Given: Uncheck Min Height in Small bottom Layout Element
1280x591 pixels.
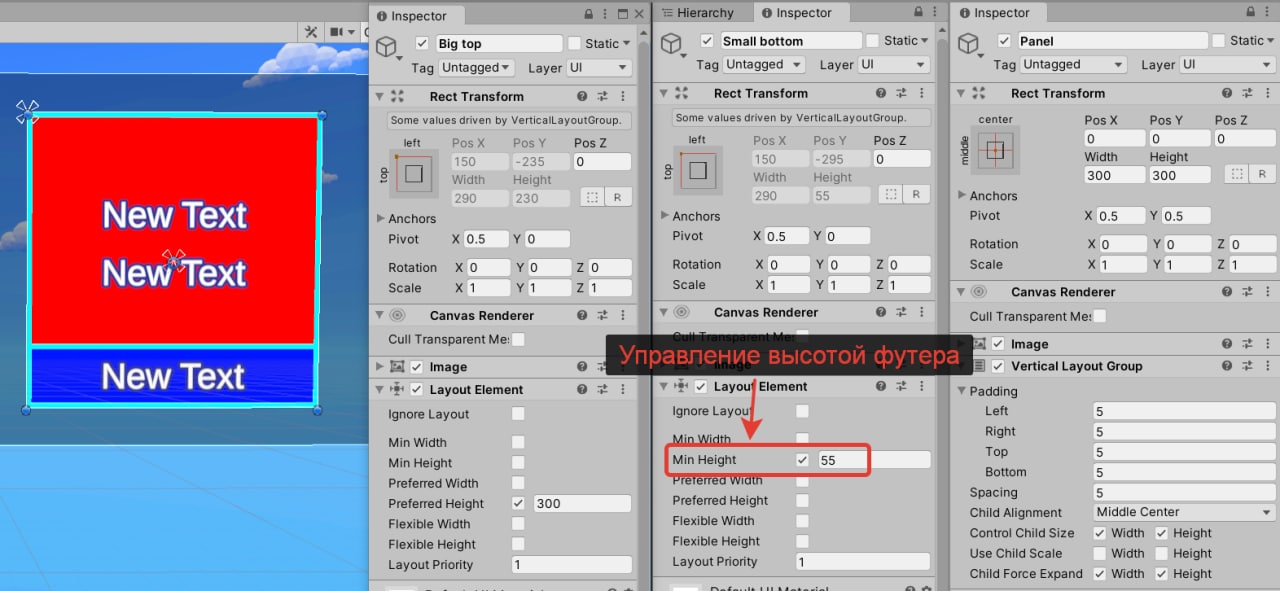Looking at the screenshot, I should tap(802, 460).
